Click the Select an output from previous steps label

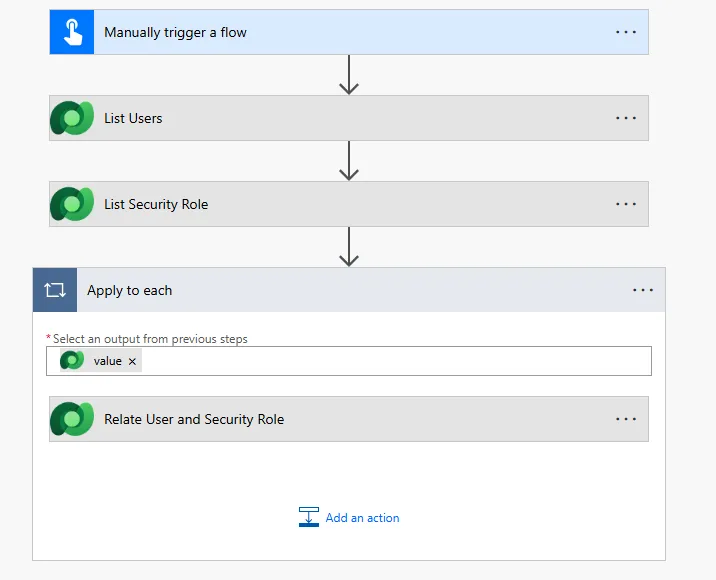coord(150,339)
